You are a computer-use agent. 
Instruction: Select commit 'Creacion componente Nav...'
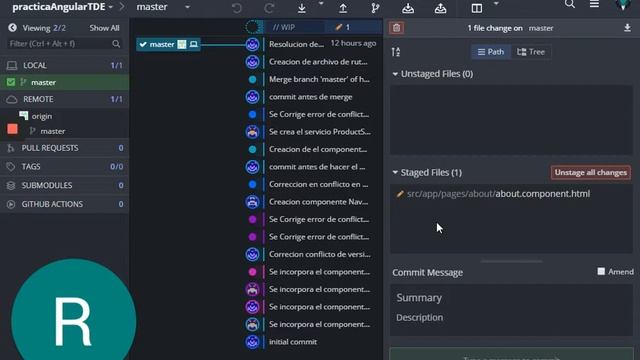318,202
